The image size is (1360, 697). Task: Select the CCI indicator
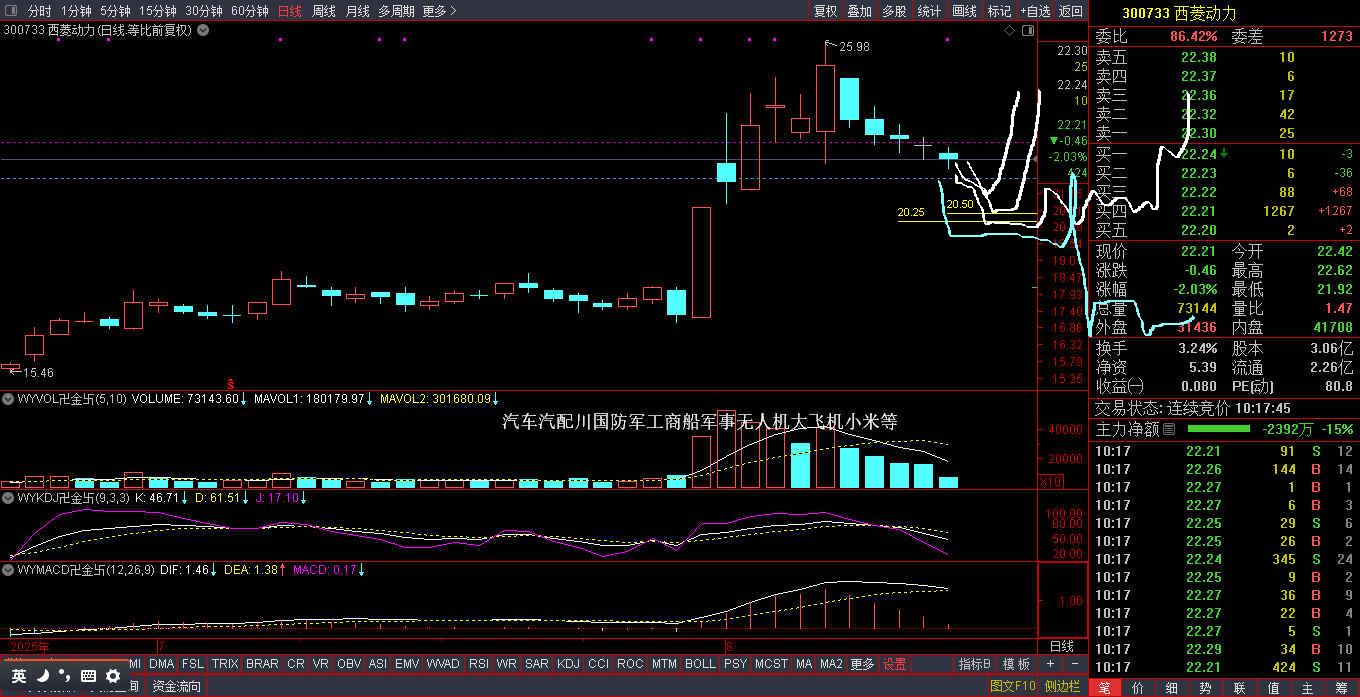click(598, 663)
